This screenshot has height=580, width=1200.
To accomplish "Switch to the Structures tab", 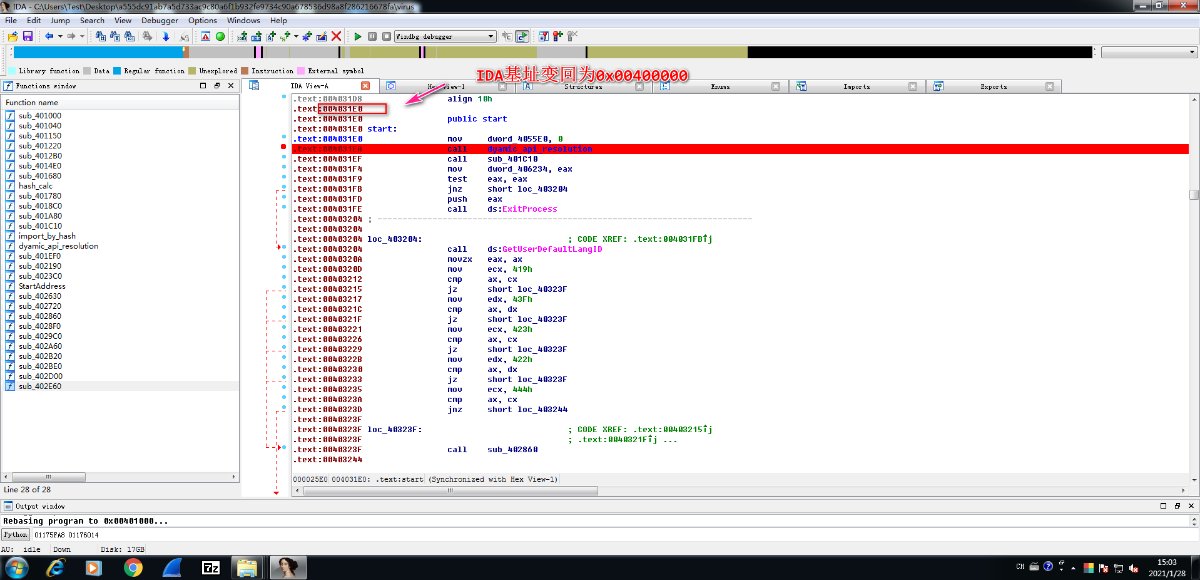I will pyautogui.click(x=583, y=86).
